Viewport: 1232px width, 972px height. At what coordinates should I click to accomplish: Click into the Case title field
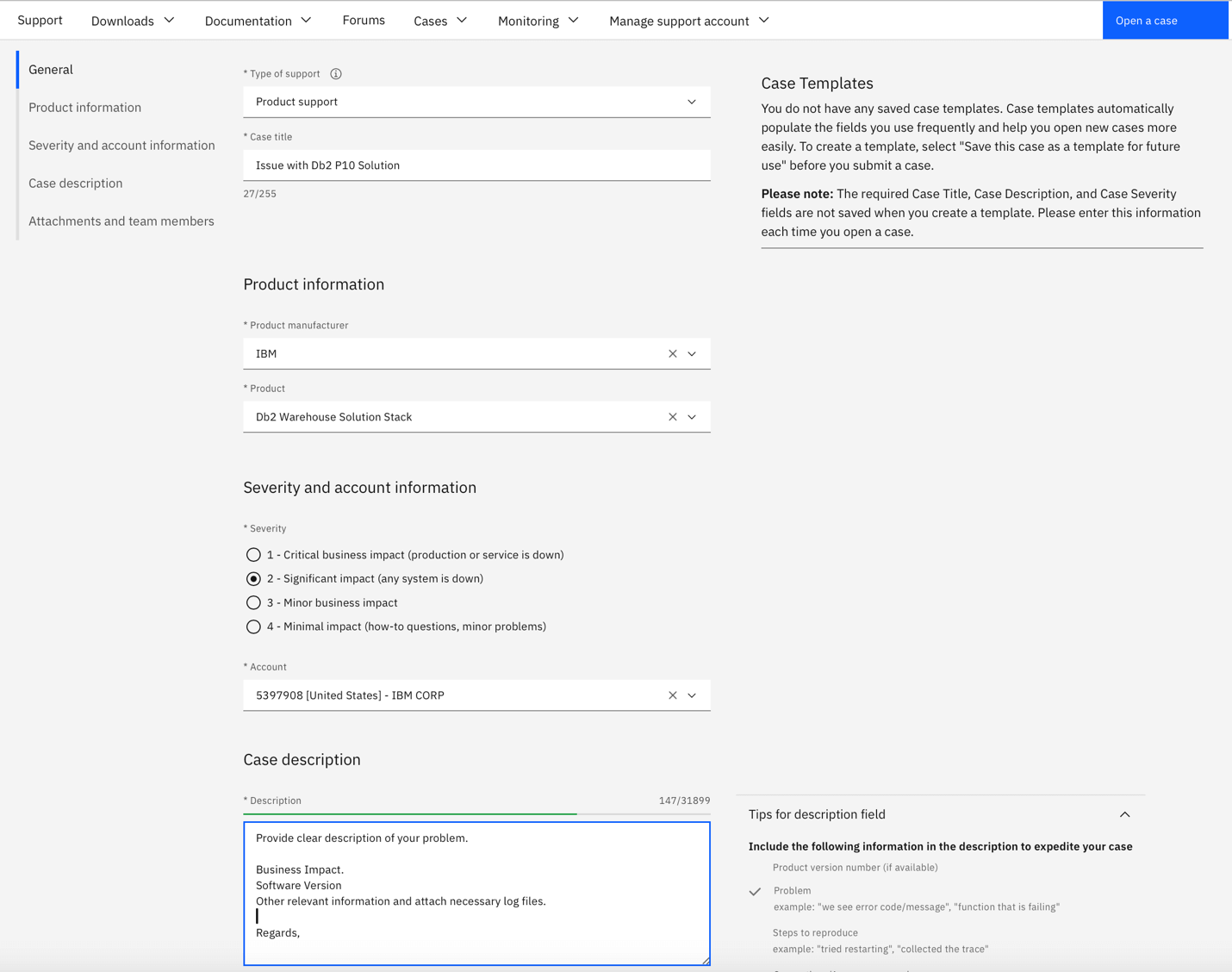[476, 165]
